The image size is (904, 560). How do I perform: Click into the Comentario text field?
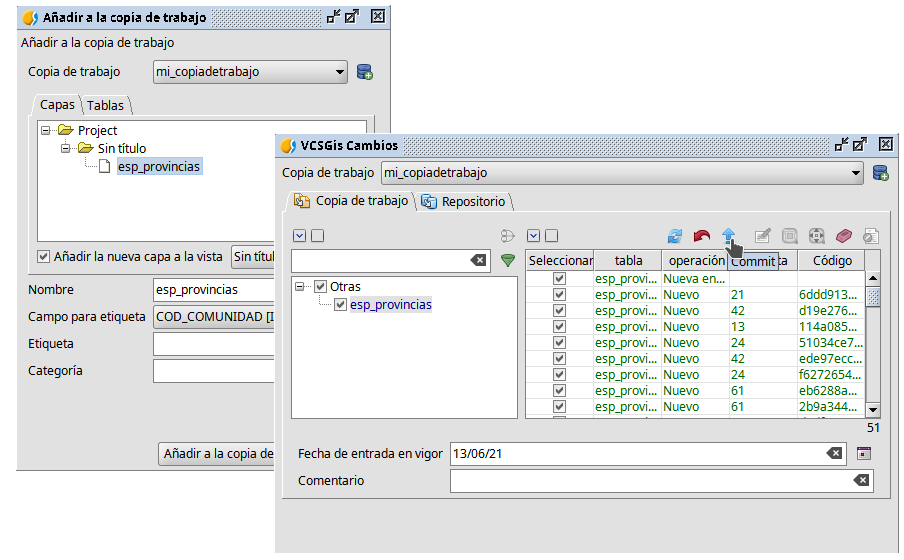tap(650, 481)
